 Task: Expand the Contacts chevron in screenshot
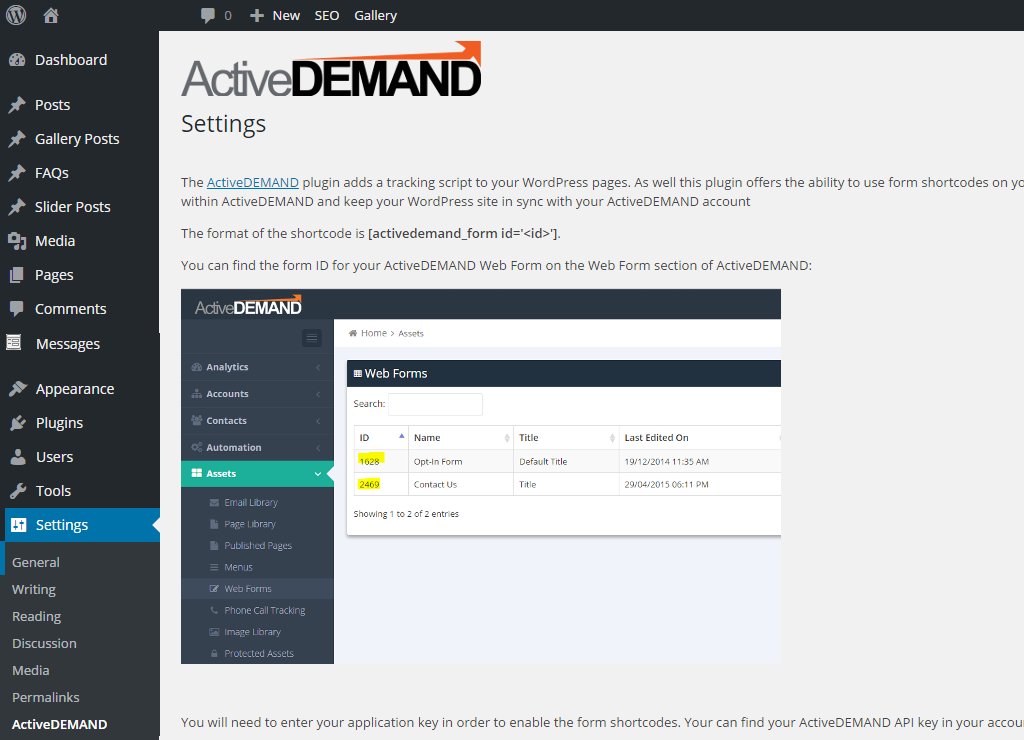318,421
